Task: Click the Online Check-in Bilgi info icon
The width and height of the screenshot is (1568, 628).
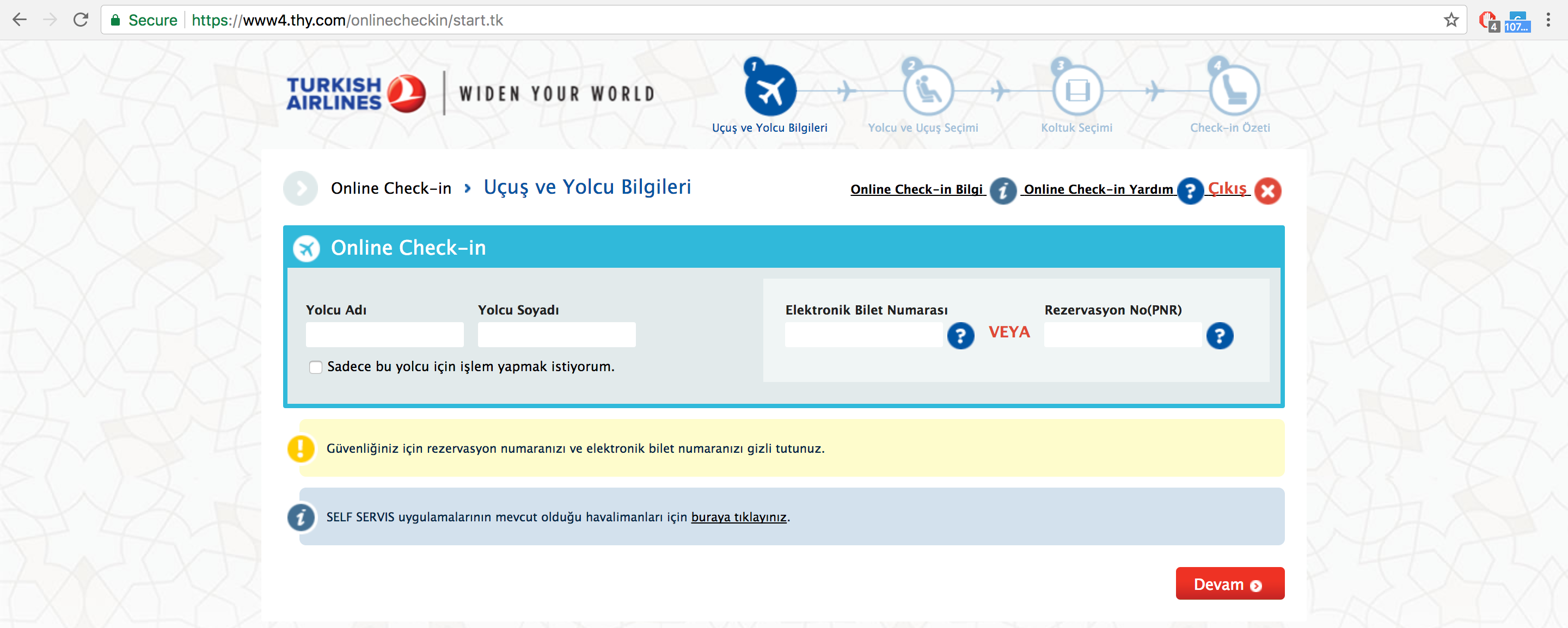Action: [1002, 190]
